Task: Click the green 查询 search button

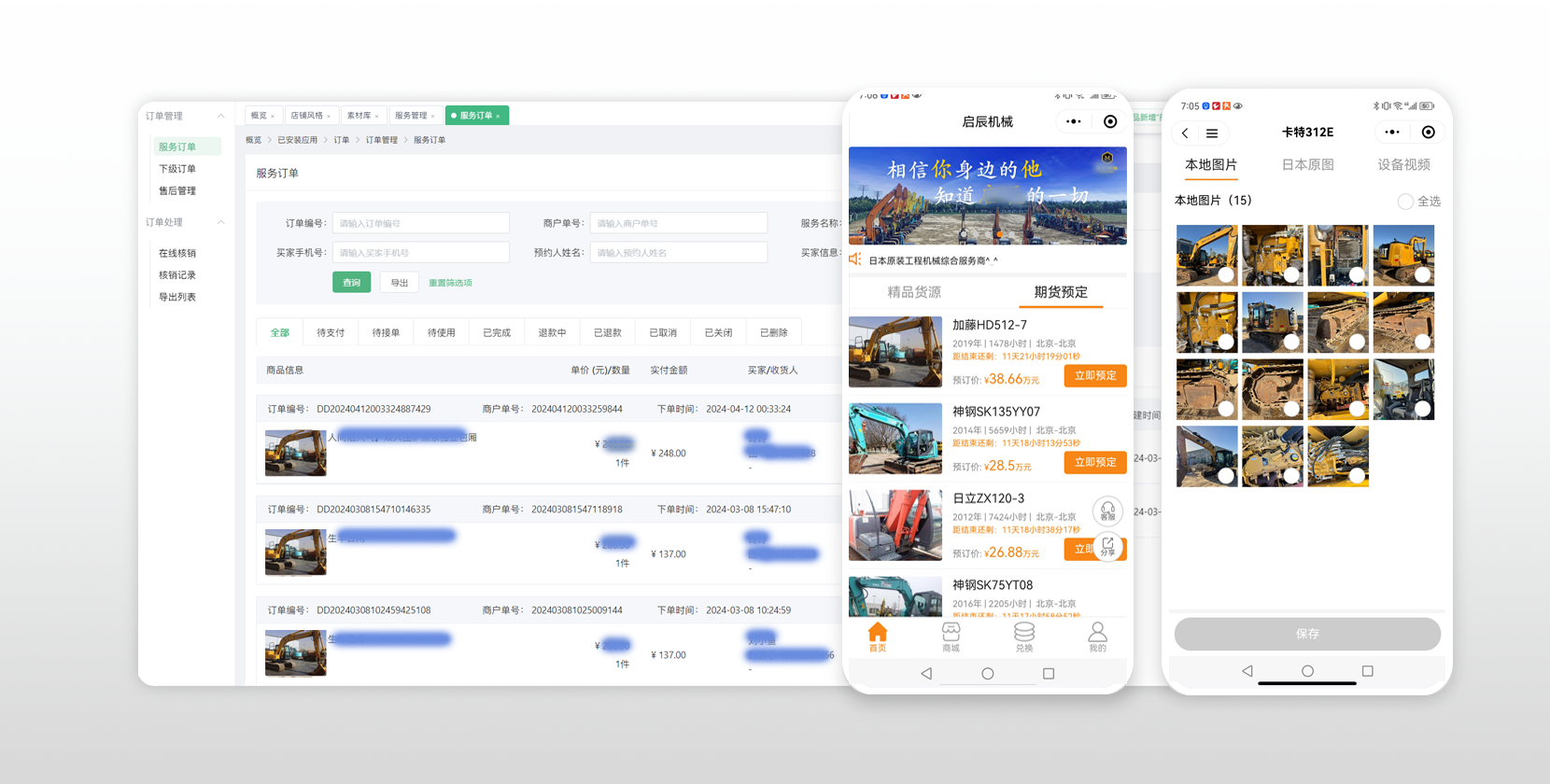Action: pyautogui.click(x=351, y=282)
